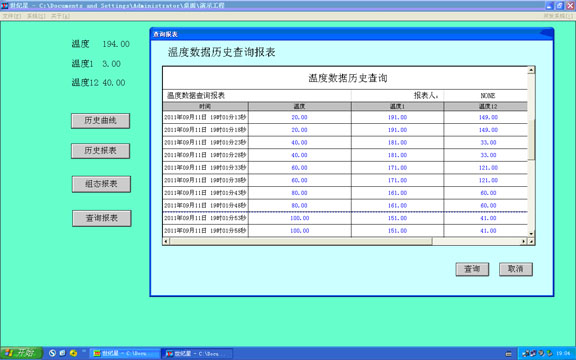Switch to the second 世纪星 taskbar window button
The width and height of the screenshot is (576, 360).
(x=198, y=353)
